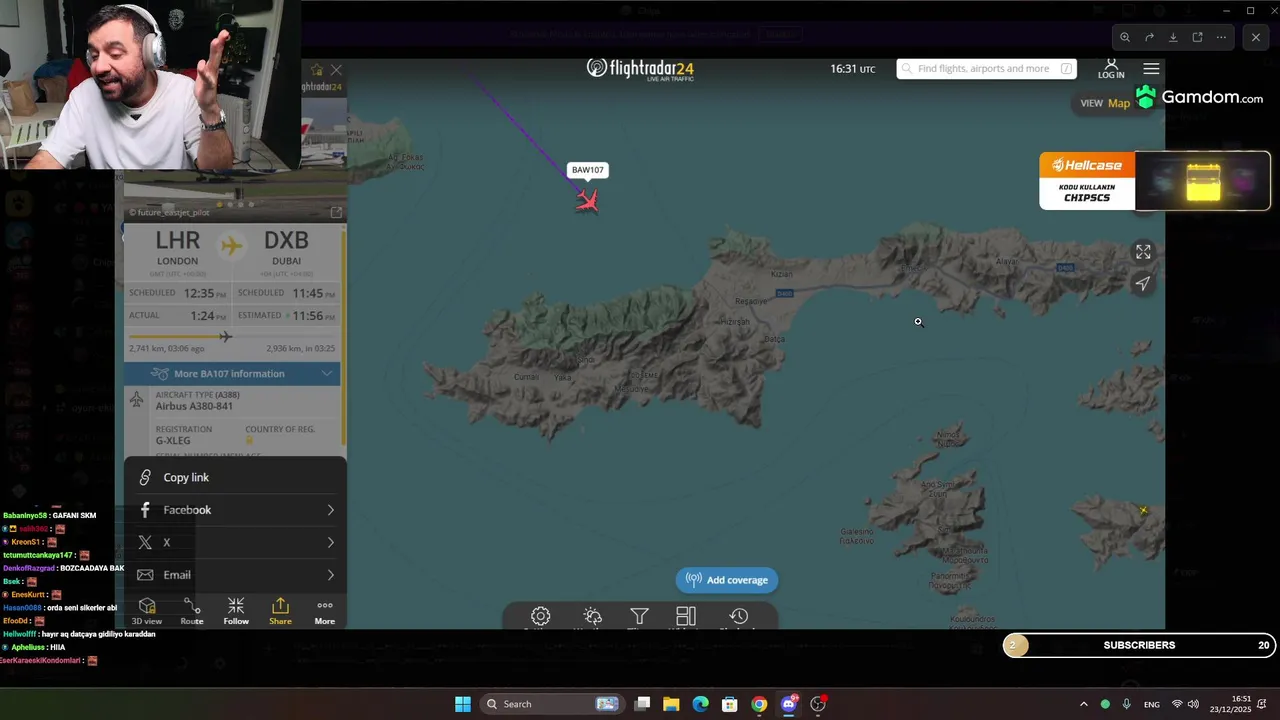Open Discord from the taskbar
Screen dimensions: 1280x720
point(788,704)
